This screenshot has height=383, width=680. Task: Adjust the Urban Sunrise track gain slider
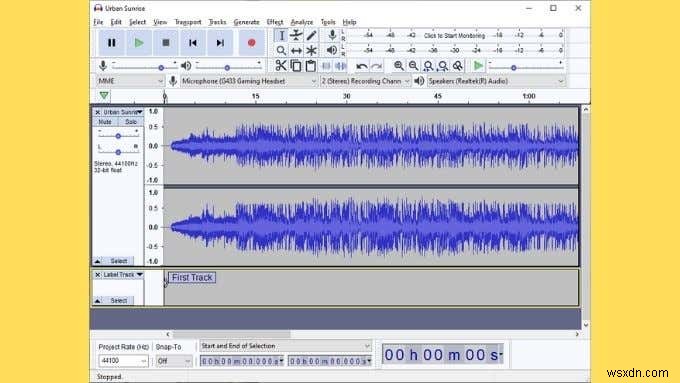(x=118, y=134)
